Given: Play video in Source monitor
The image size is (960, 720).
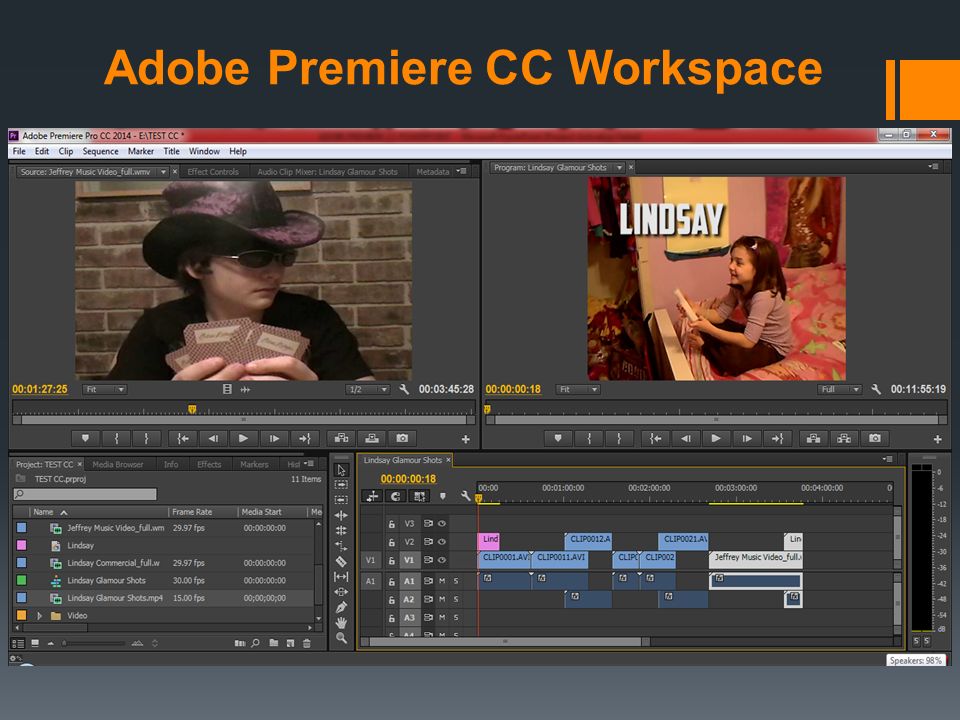Looking at the screenshot, I should point(243,438).
